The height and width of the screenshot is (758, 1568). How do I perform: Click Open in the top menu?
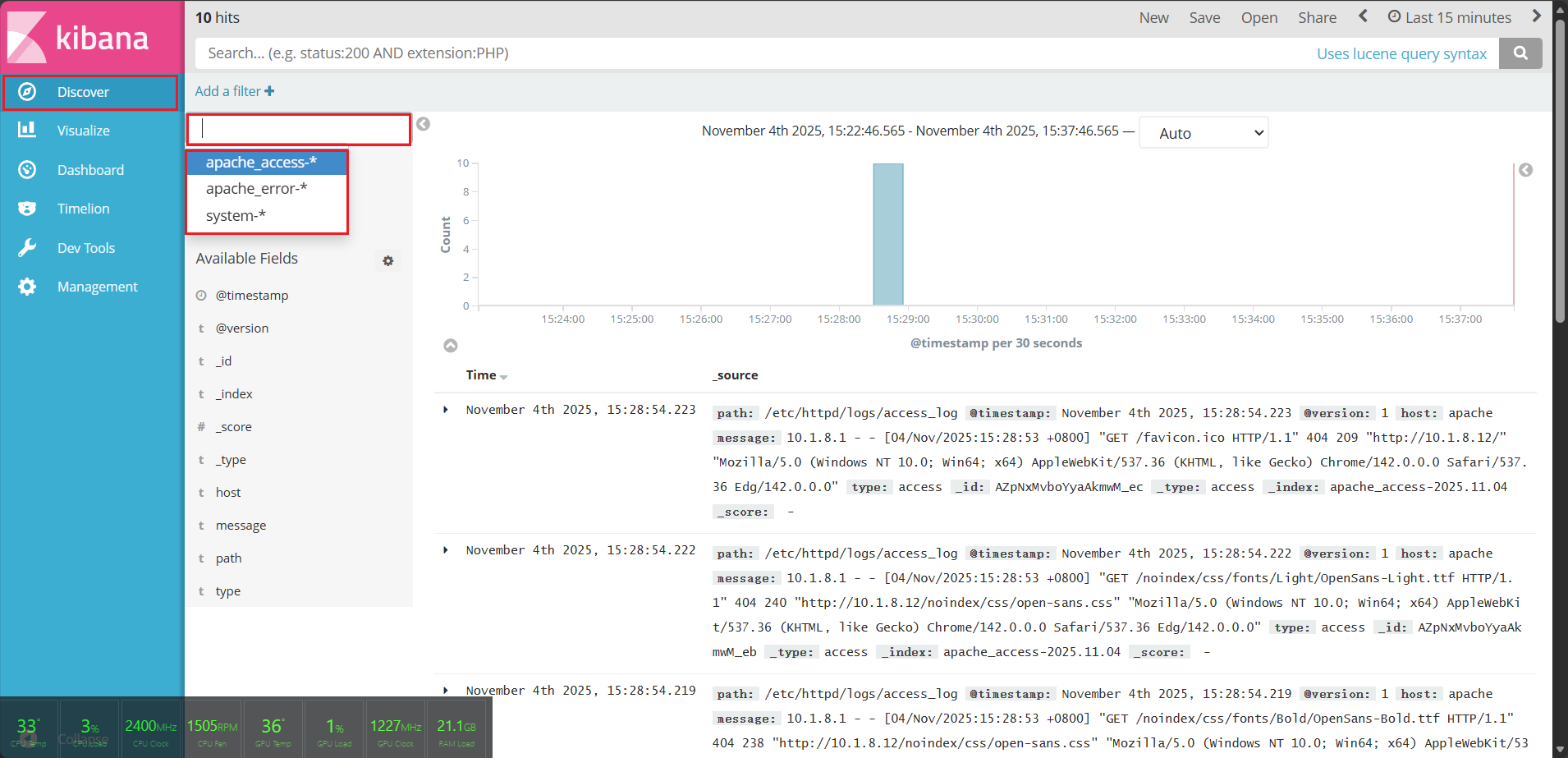(x=1259, y=17)
